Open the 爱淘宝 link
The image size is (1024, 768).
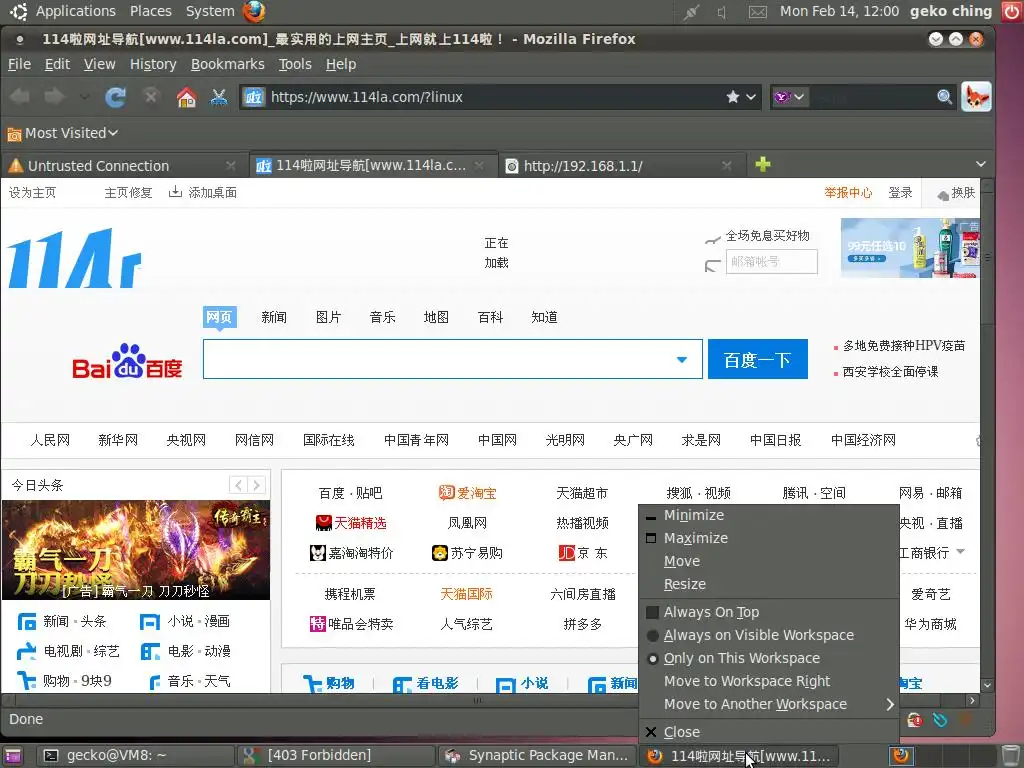467,493
